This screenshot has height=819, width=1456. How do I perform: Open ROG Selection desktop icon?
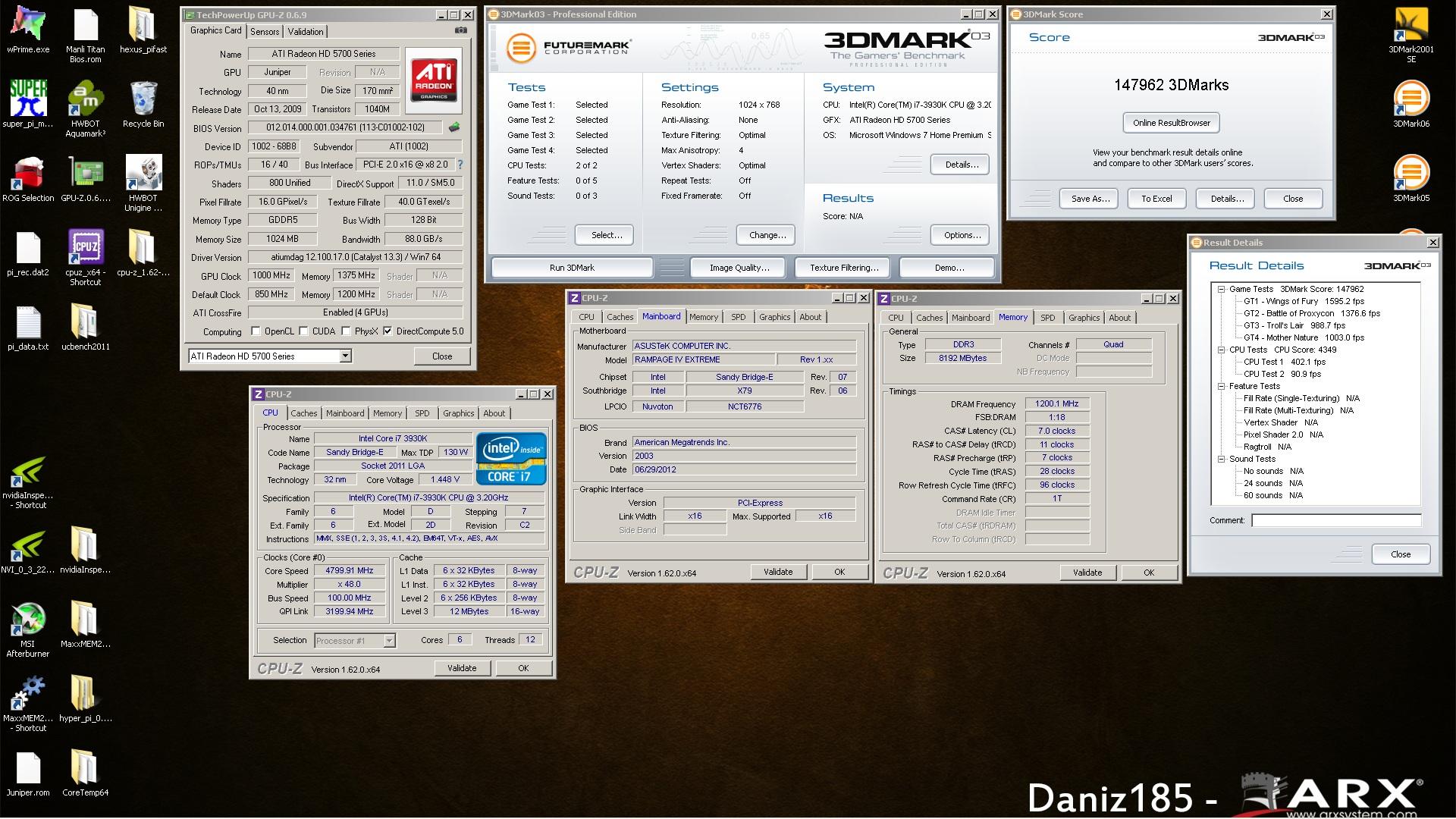[x=28, y=178]
